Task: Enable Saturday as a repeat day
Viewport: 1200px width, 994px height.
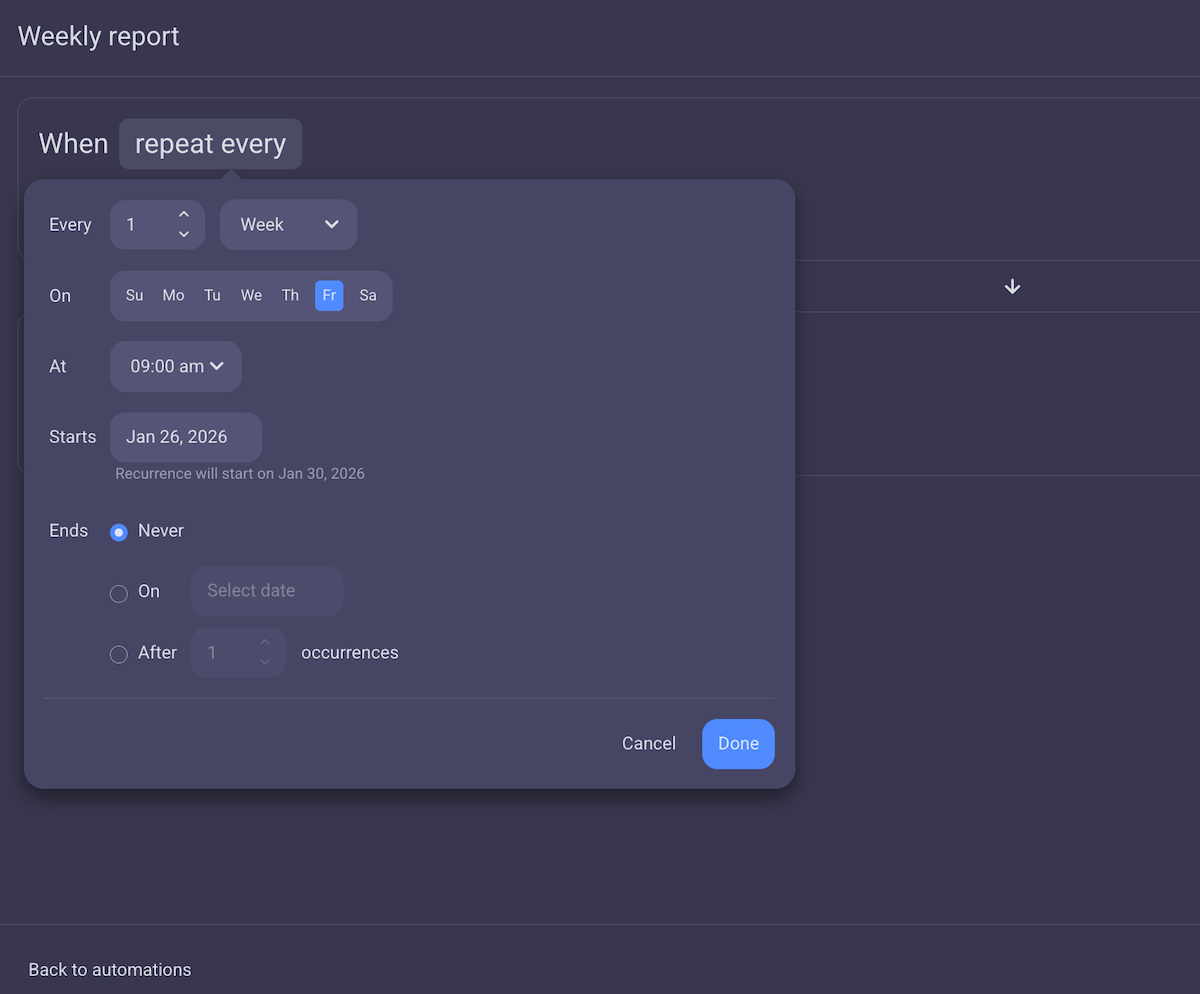Action: pos(367,295)
